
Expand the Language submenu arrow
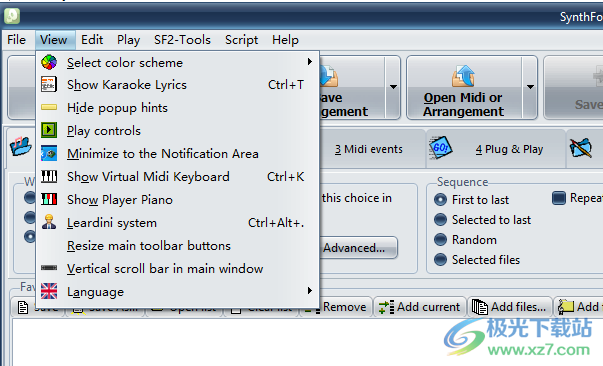coord(310,291)
